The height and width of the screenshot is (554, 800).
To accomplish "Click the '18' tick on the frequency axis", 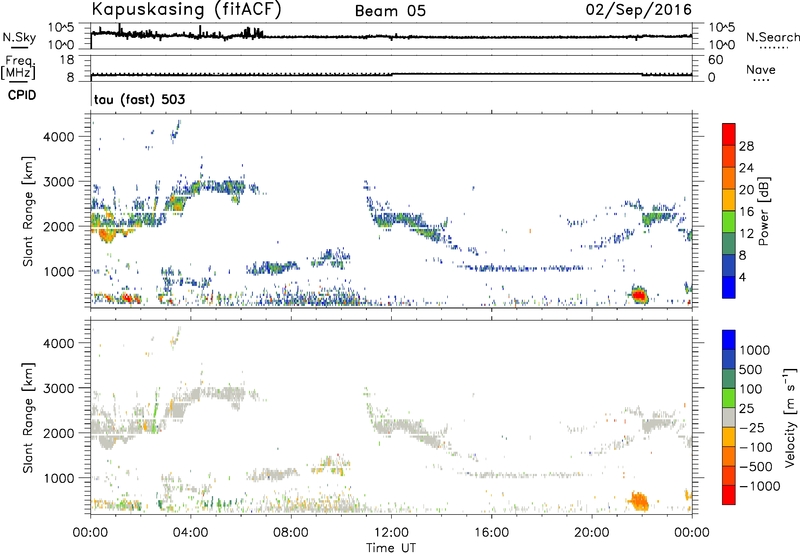I will [67, 60].
